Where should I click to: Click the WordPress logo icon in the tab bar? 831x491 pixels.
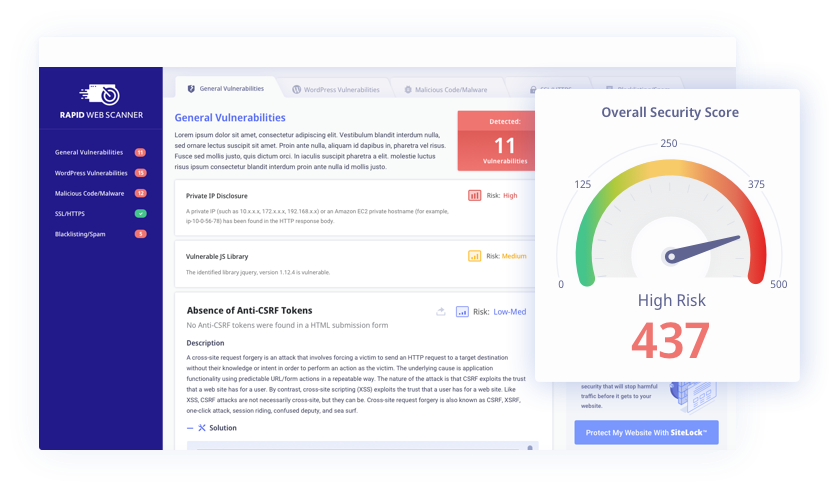[x=297, y=90]
